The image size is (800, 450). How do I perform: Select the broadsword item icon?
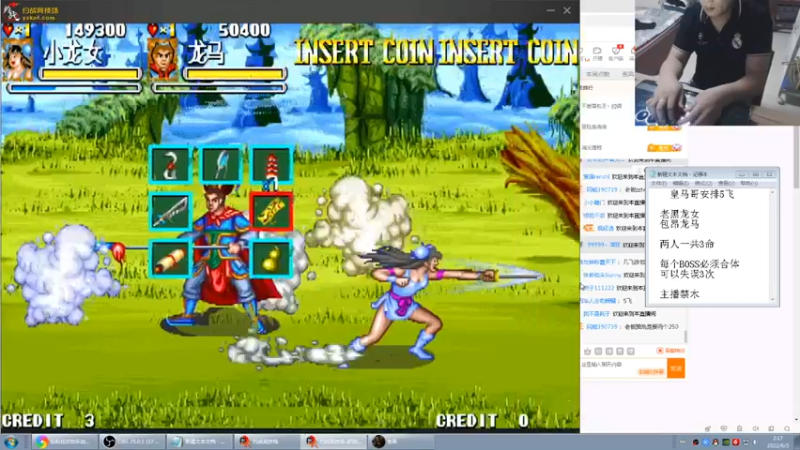coord(170,211)
